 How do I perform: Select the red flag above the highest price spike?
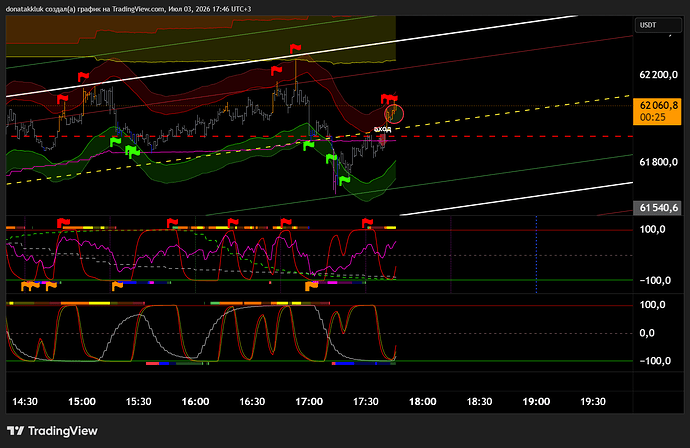[x=295, y=48]
